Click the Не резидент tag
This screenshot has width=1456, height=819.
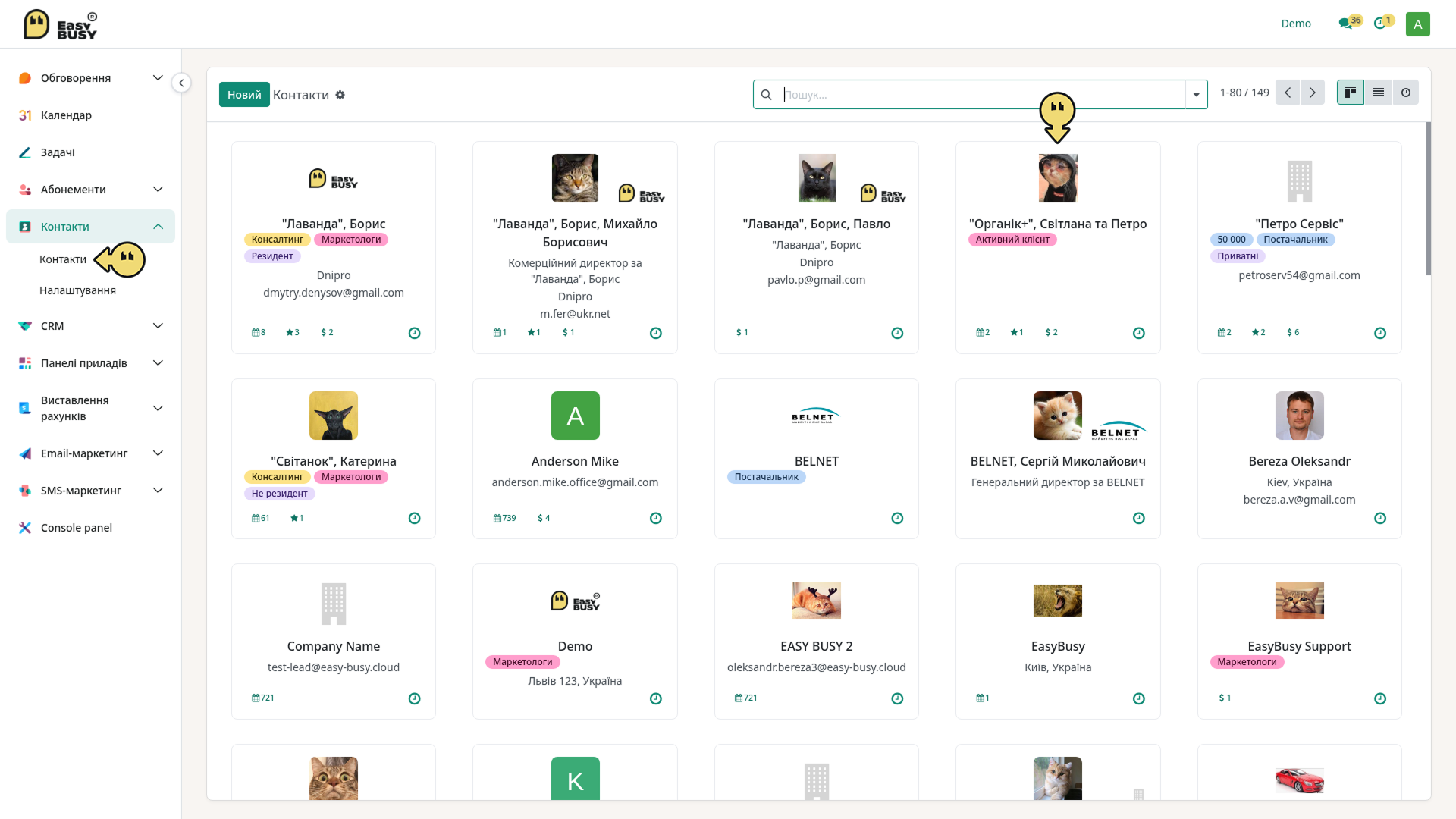(x=279, y=494)
